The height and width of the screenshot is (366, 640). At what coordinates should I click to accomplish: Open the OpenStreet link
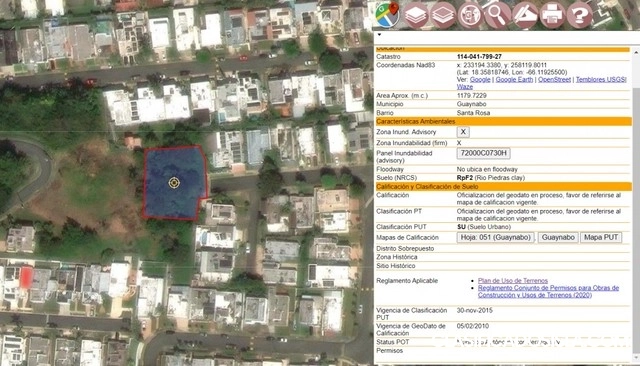coord(554,80)
